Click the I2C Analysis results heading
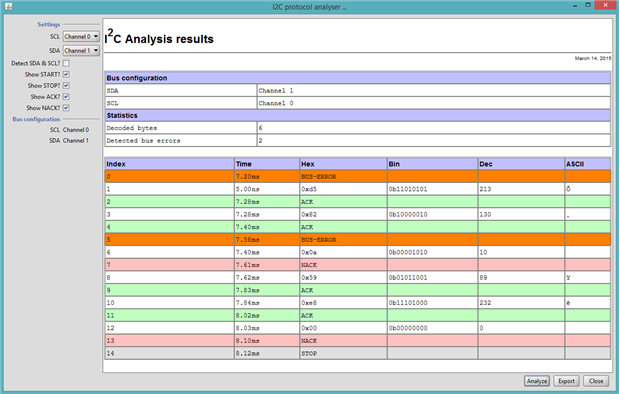Viewport: 619px width, 394px height. point(159,37)
